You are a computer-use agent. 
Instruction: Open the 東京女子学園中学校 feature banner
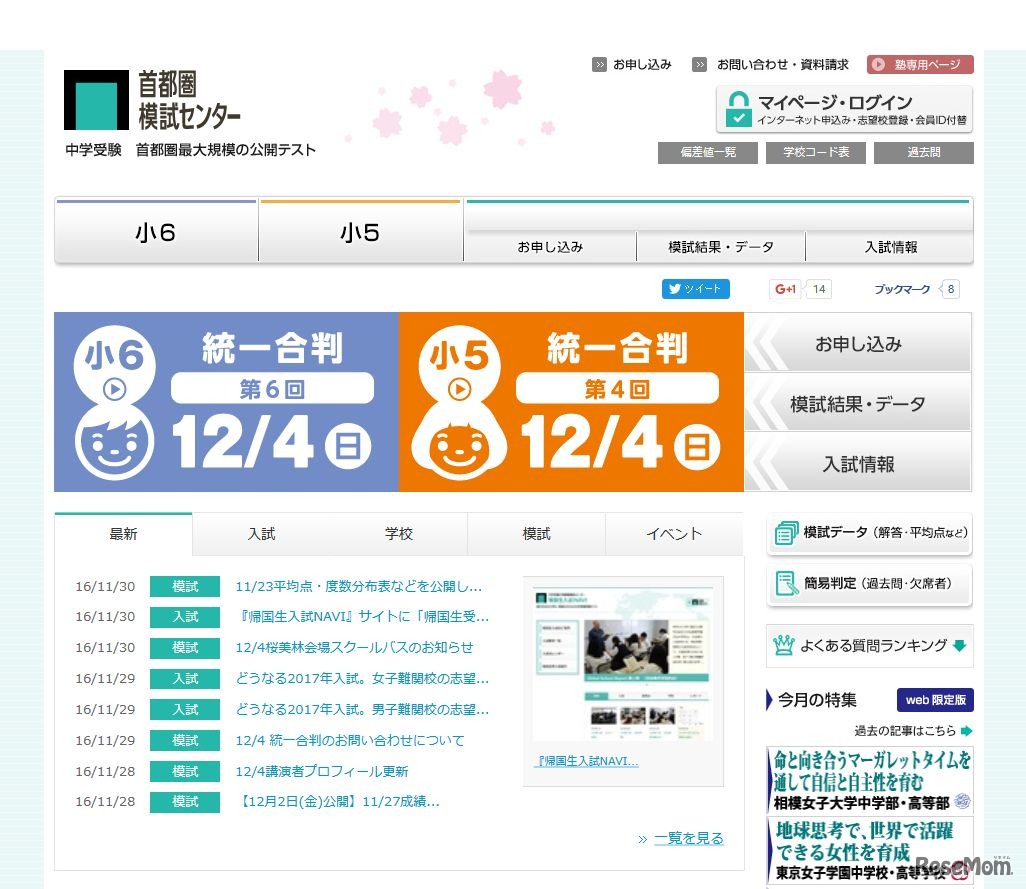tap(870, 850)
